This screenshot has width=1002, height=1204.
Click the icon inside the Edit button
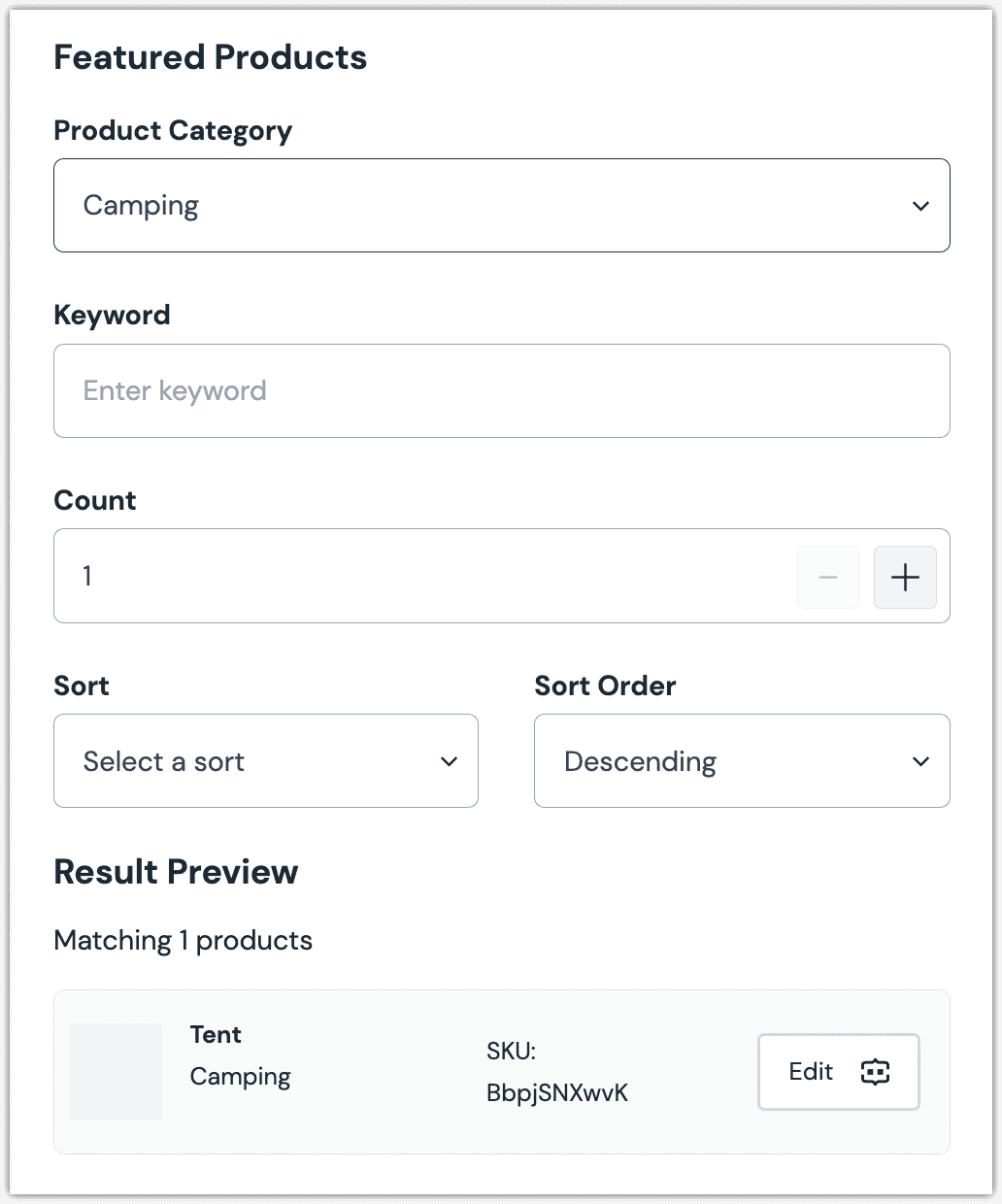[875, 1072]
